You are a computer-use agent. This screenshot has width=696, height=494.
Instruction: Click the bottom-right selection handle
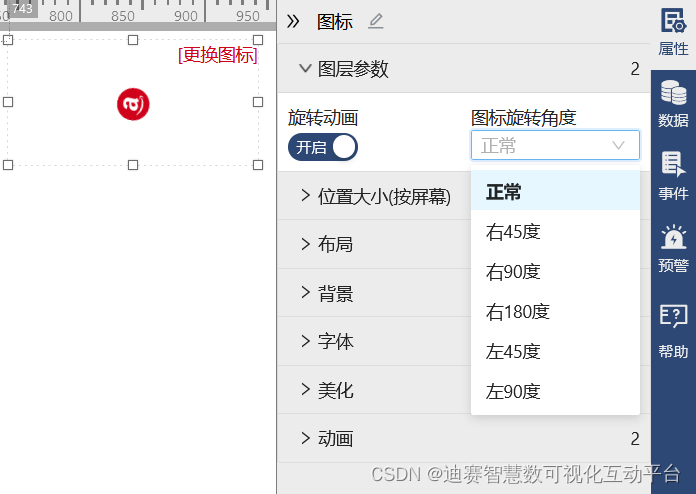click(258, 165)
